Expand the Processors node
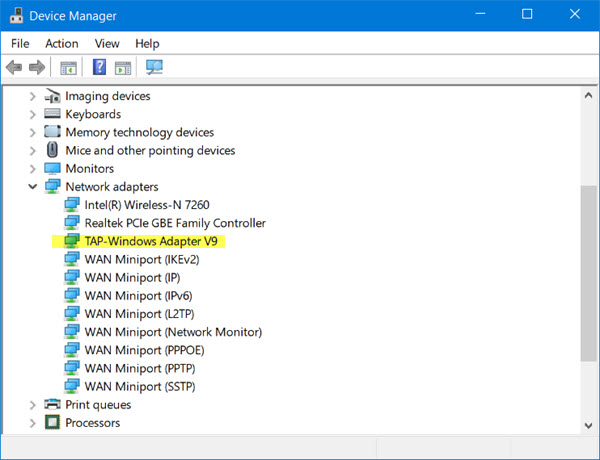 (x=33, y=423)
